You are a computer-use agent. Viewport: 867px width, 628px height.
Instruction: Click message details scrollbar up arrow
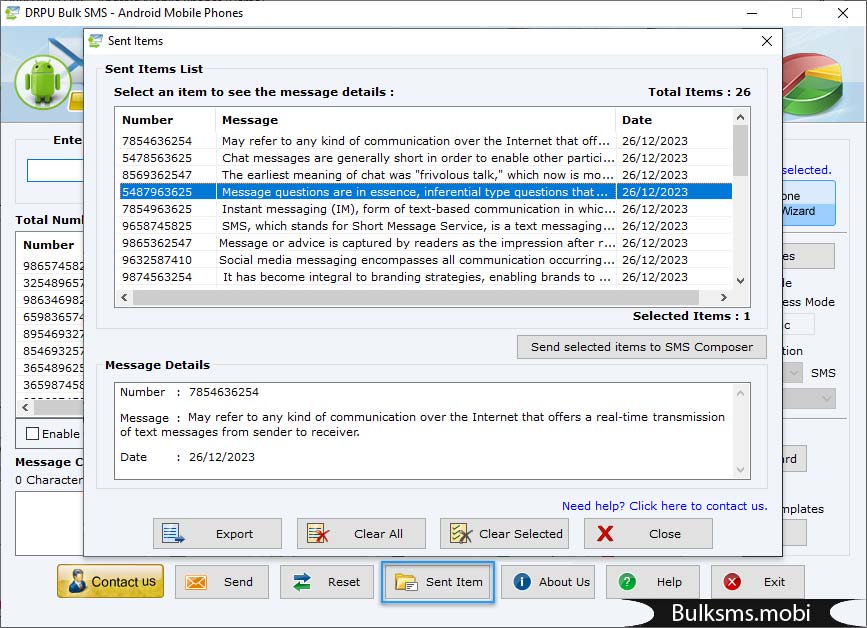[x=740, y=393]
